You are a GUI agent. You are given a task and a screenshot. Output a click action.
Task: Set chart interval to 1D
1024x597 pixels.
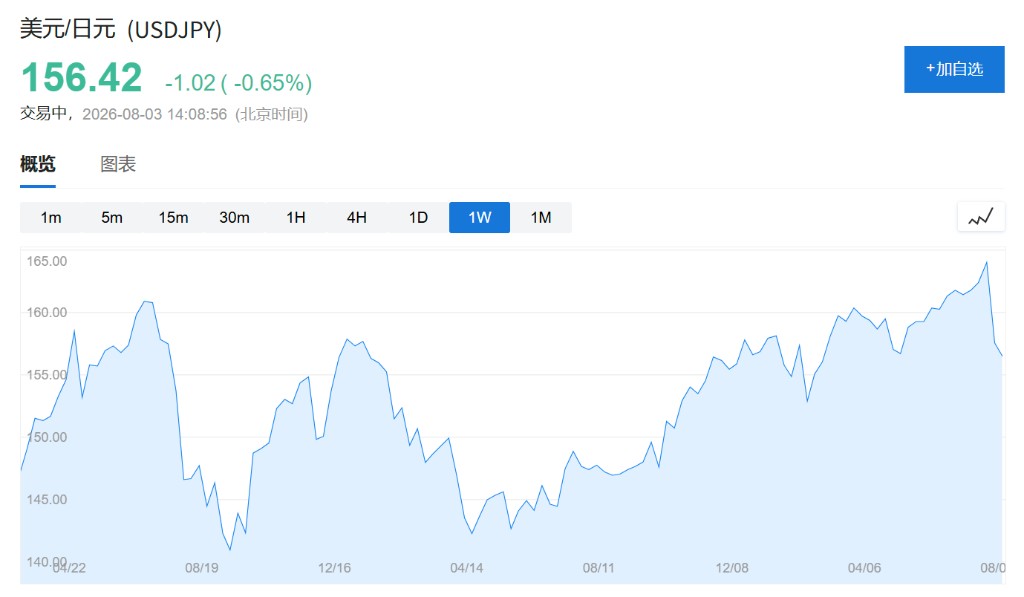click(x=418, y=218)
